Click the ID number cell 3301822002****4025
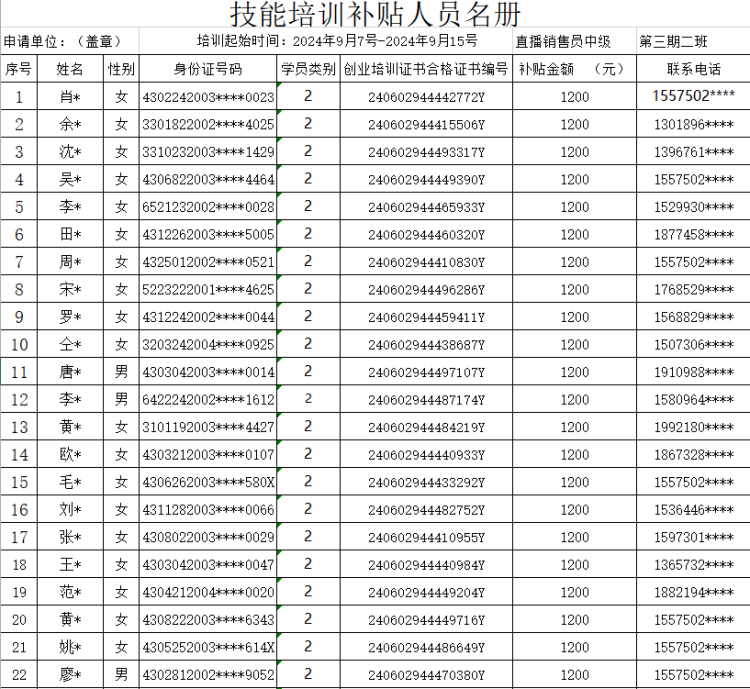Viewport: 750px width, 689px height. tap(208, 125)
